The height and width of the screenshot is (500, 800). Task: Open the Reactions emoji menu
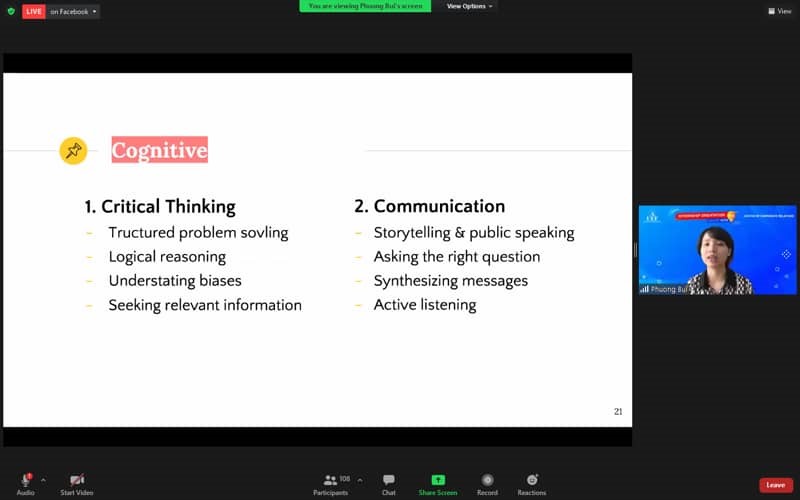coord(532,480)
